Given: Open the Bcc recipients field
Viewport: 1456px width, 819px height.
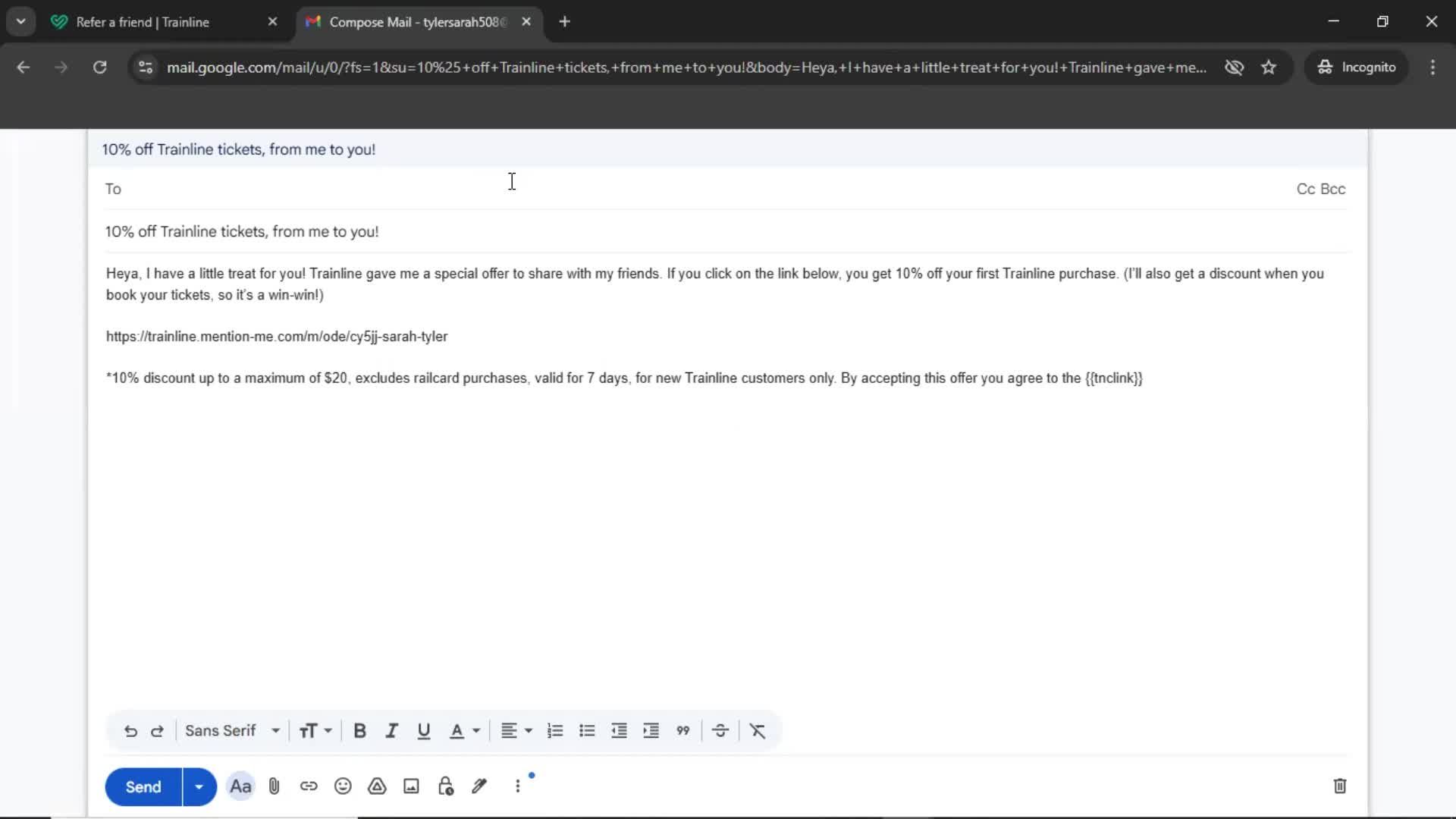Looking at the screenshot, I should point(1335,189).
